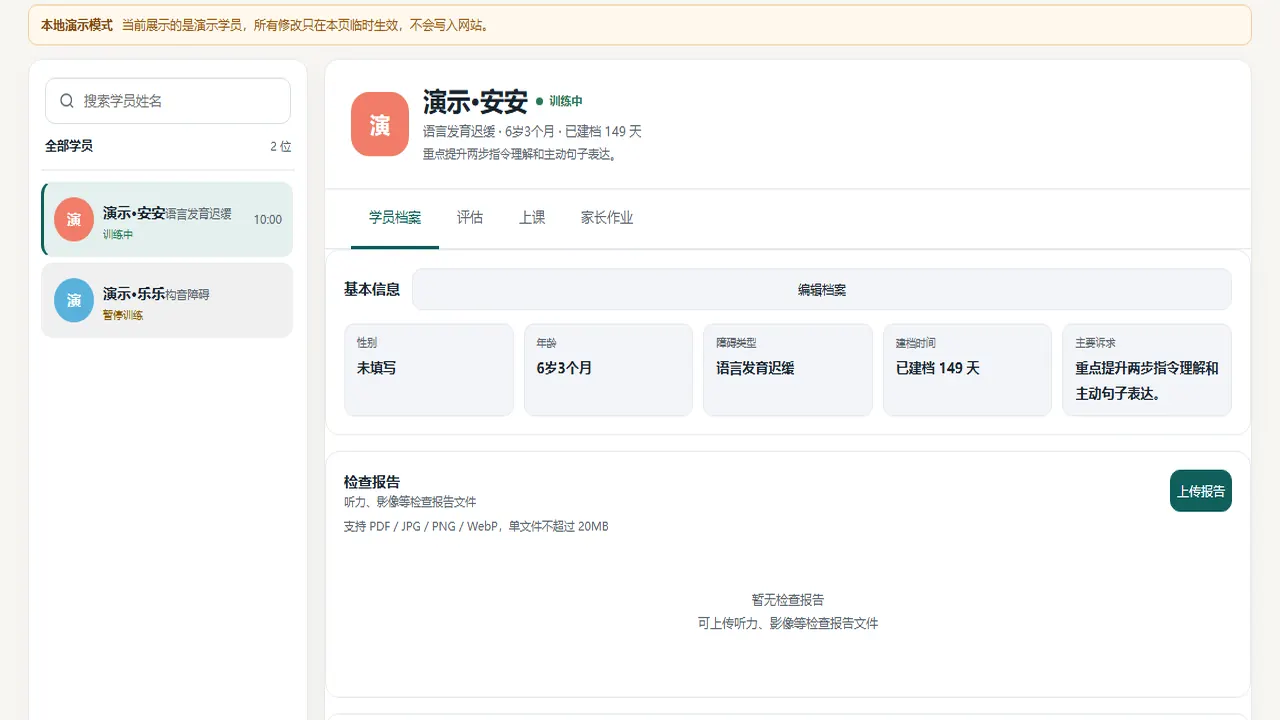Click the 建档时间 已建档 149 天 card
This screenshot has height=720, width=1280.
pos(967,369)
